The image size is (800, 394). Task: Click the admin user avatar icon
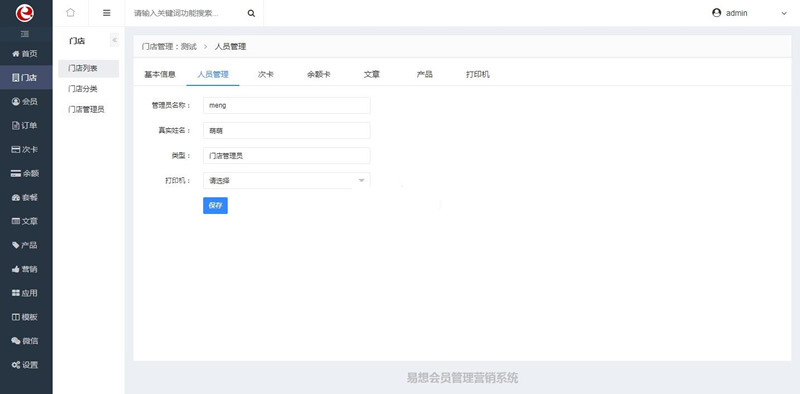716,13
